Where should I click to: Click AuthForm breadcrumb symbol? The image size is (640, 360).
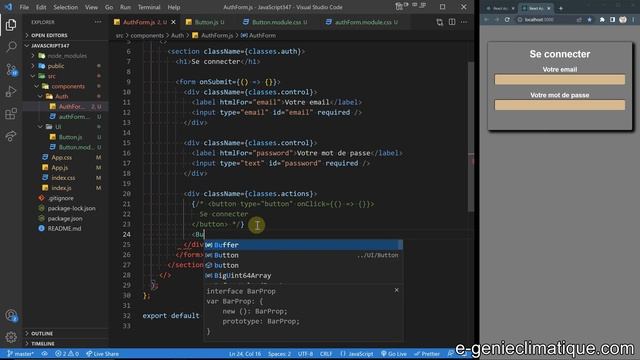click(x=259, y=36)
